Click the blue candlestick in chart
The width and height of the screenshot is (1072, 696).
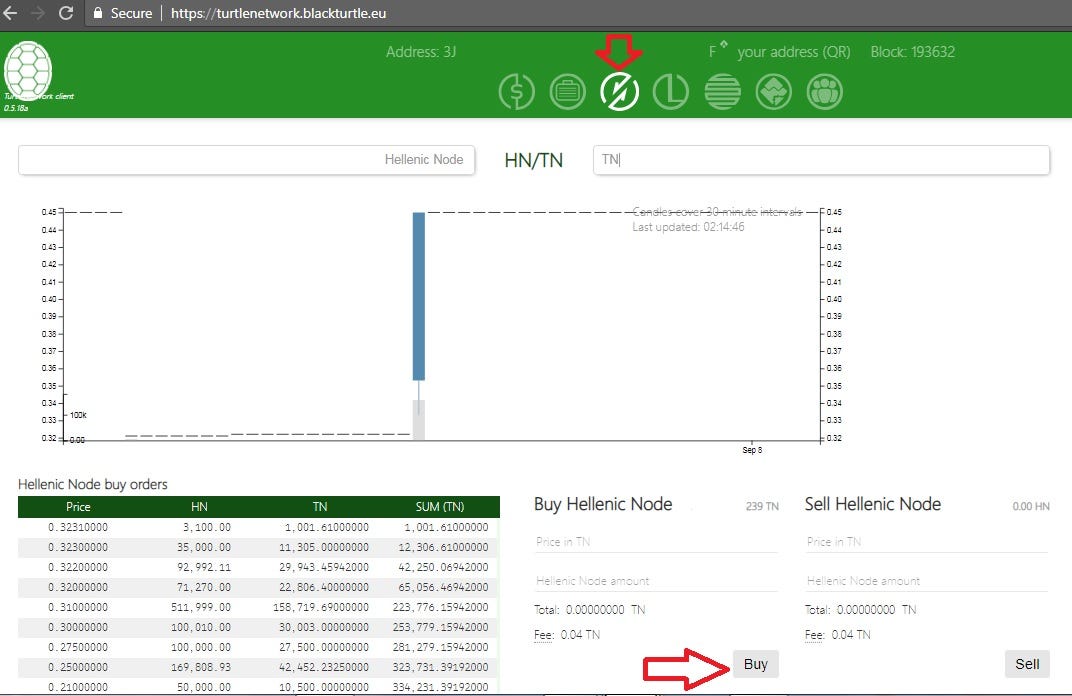coord(418,296)
